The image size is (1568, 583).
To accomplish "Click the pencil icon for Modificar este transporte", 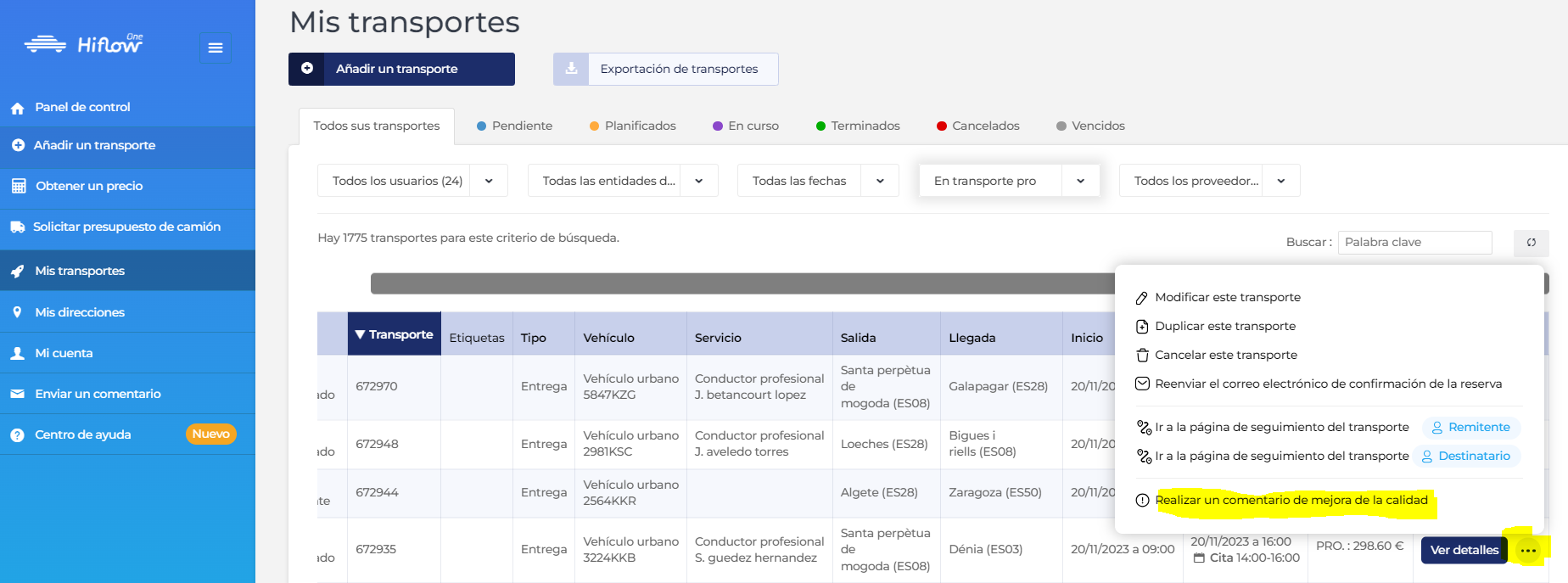I will pyautogui.click(x=1142, y=298).
